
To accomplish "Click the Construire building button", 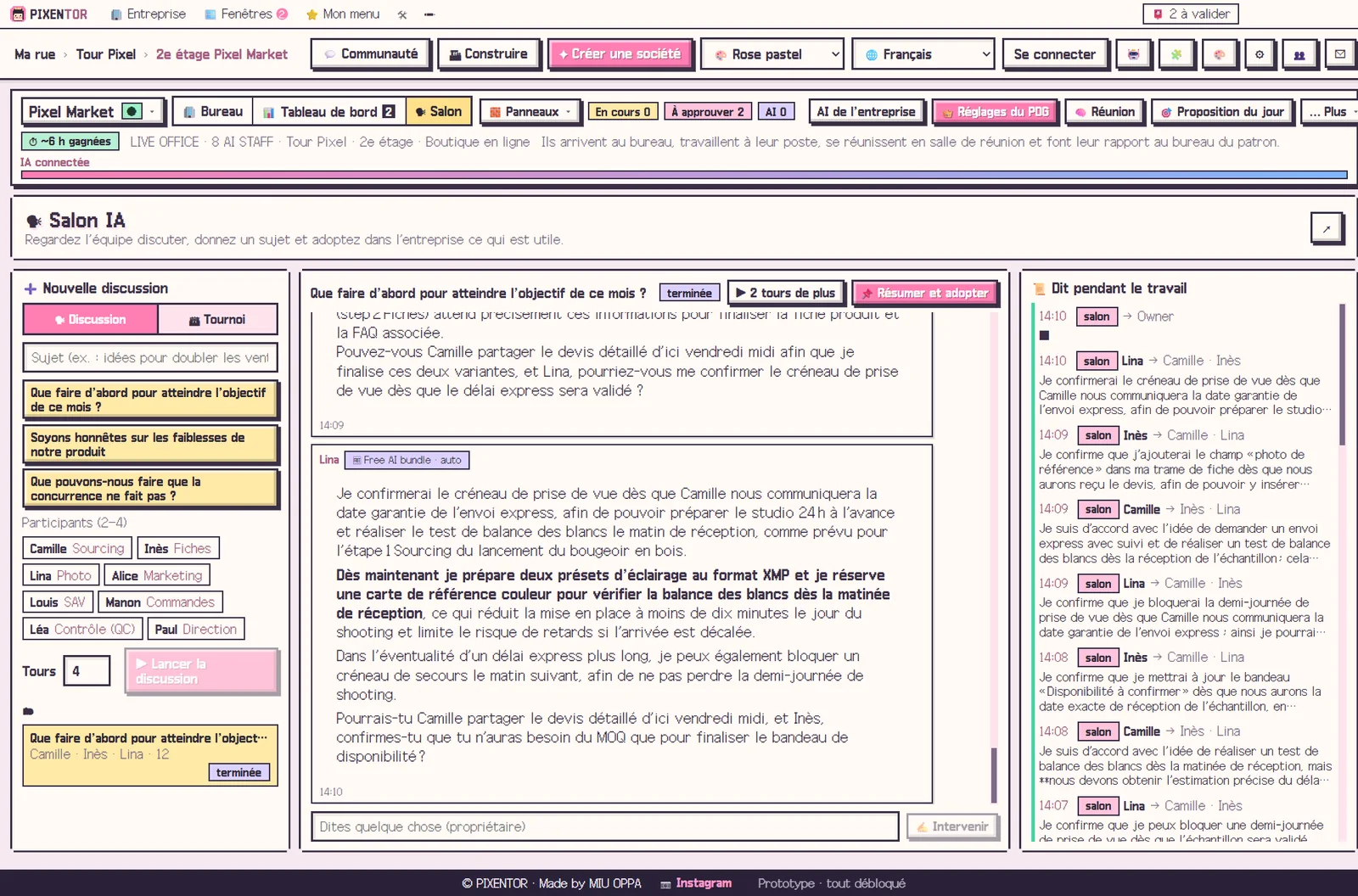I will coord(489,54).
